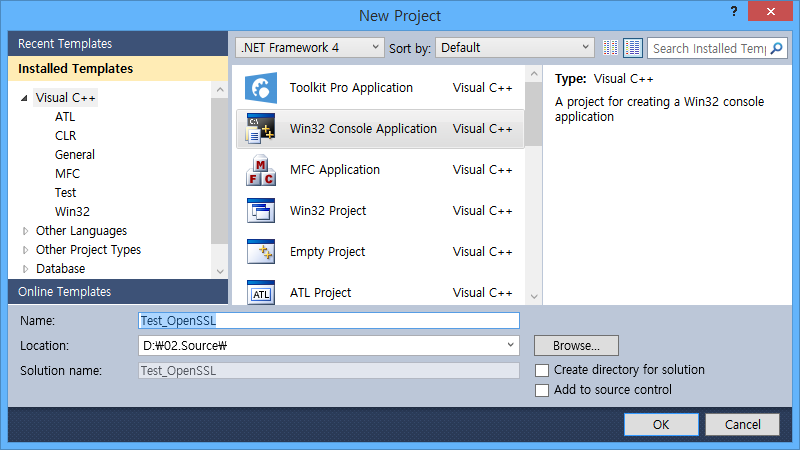The width and height of the screenshot is (800, 450).
Task: Select the Other Project Types tree item
Action: (88, 250)
